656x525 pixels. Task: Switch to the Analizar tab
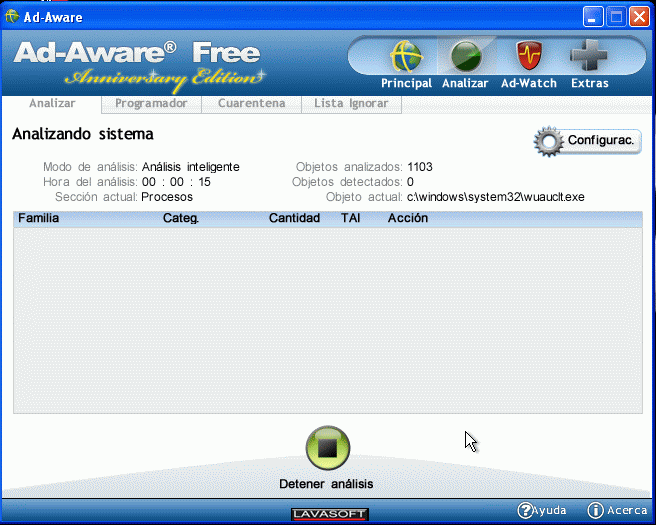coord(52,103)
